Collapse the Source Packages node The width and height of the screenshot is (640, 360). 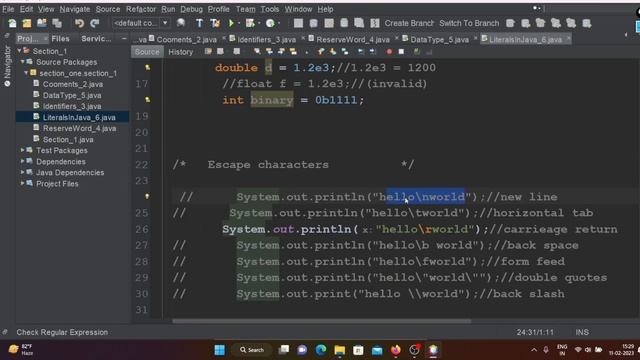click(x=22, y=62)
